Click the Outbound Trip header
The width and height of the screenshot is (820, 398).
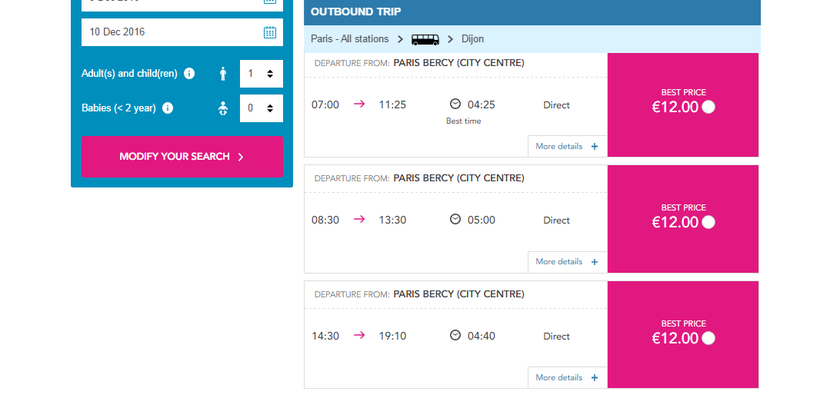coord(532,12)
